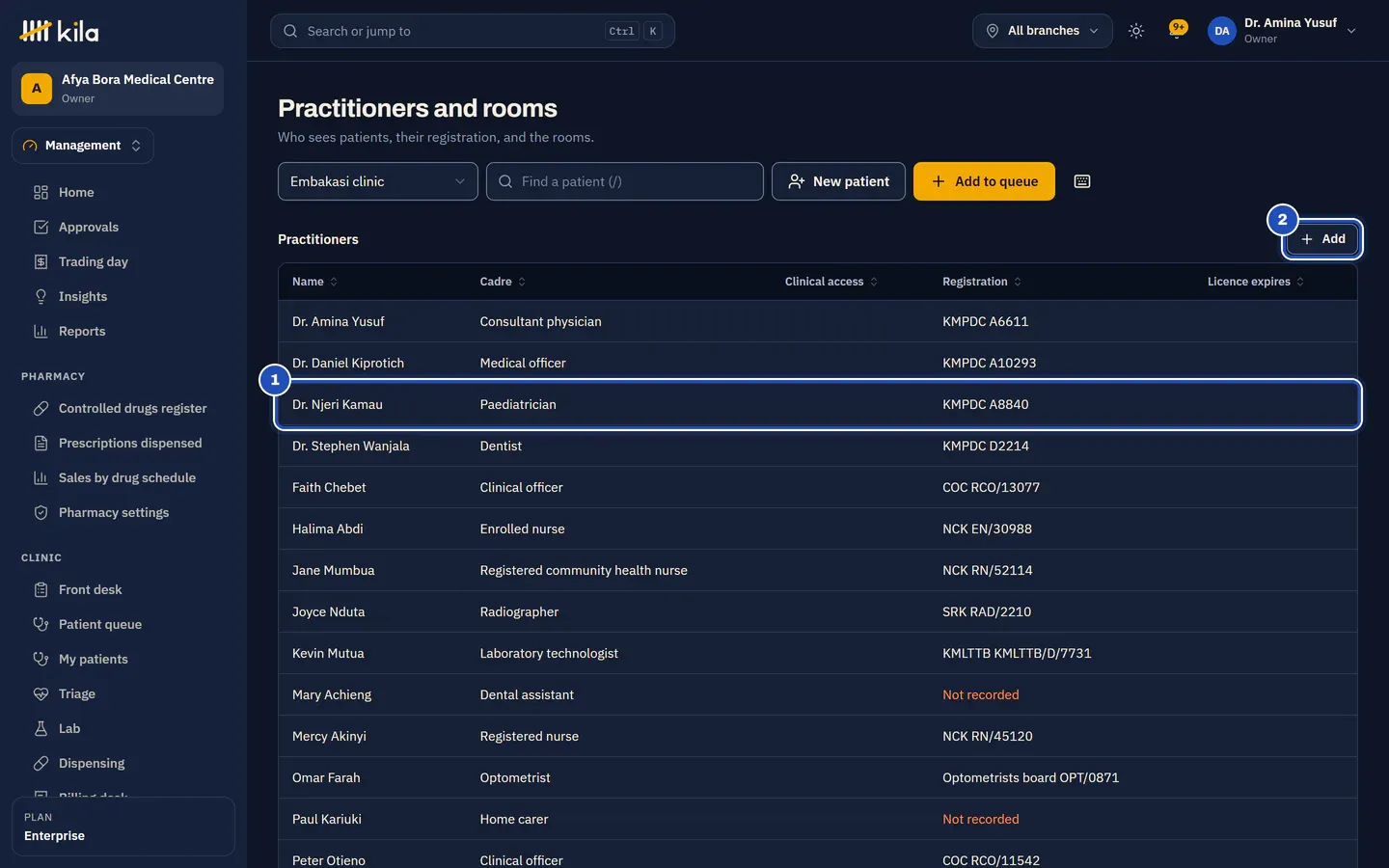The image size is (1389, 868).
Task: Sort by Clinical access column
Action: pyautogui.click(x=831, y=282)
